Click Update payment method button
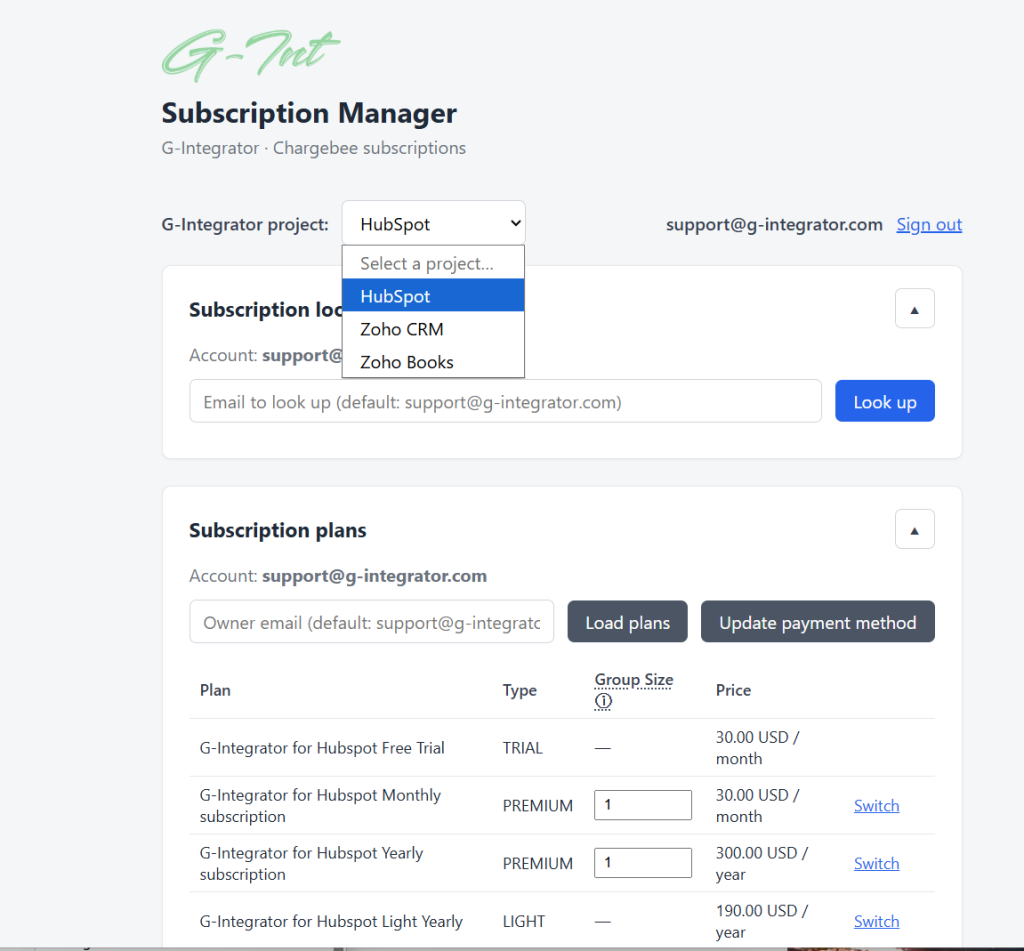This screenshot has height=951, width=1024. click(818, 622)
